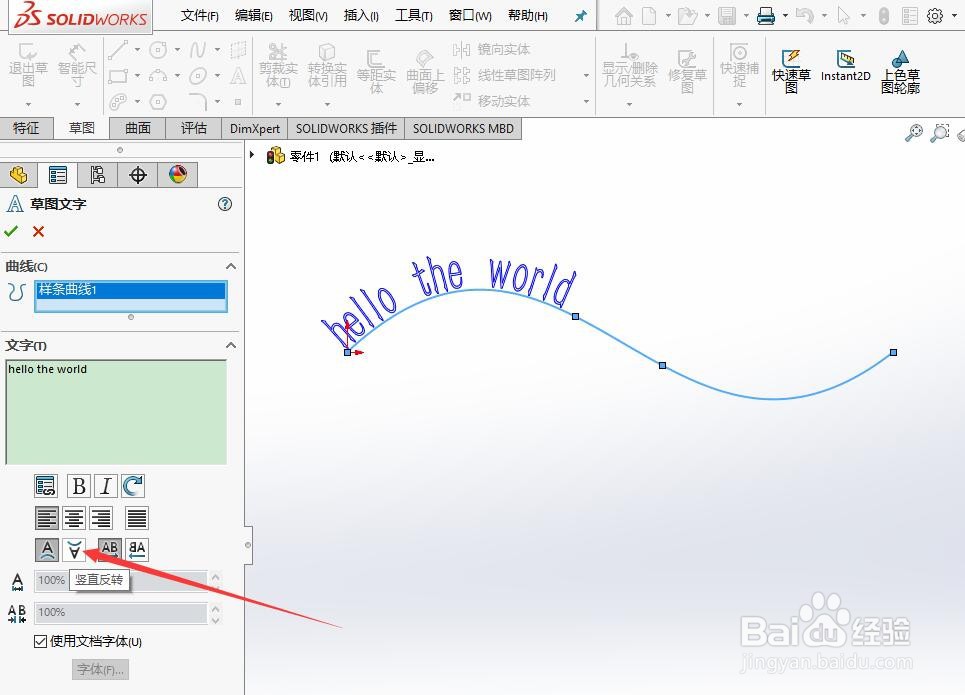Click the Save disk icon
Viewport: 965px width, 695px height.
[x=727, y=16]
